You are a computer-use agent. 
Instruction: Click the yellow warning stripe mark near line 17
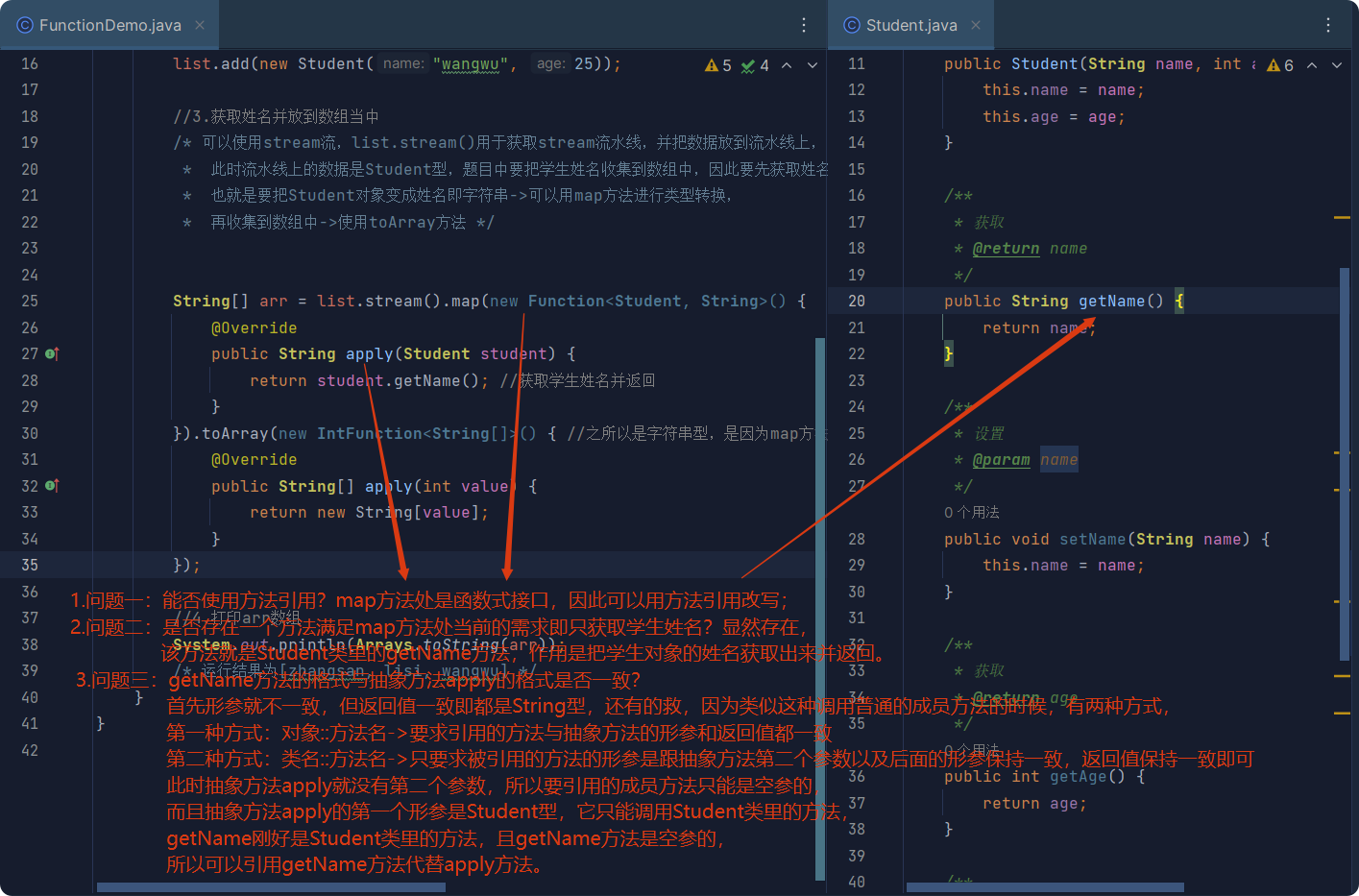pyautogui.click(x=1342, y=218)
